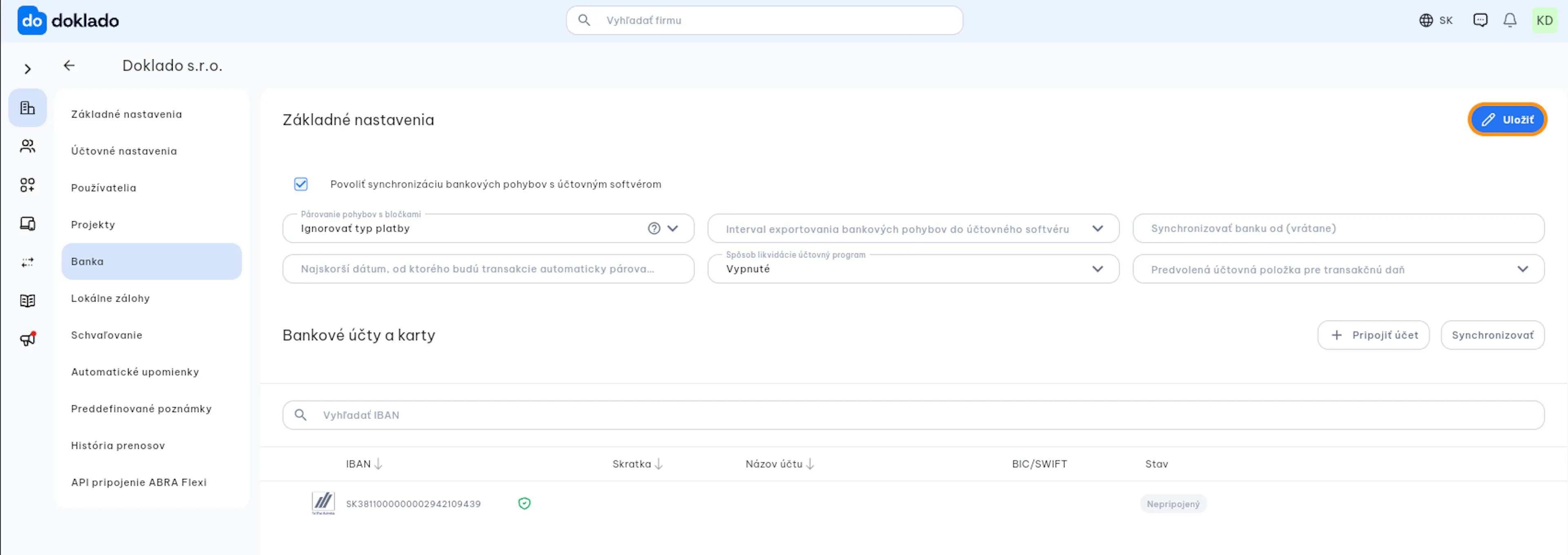The height and width of the screenshot is (555, 1568).
Task: Click the Vyhľadať firmu search field
Action: pyautogui.click(x=764, y=20)
